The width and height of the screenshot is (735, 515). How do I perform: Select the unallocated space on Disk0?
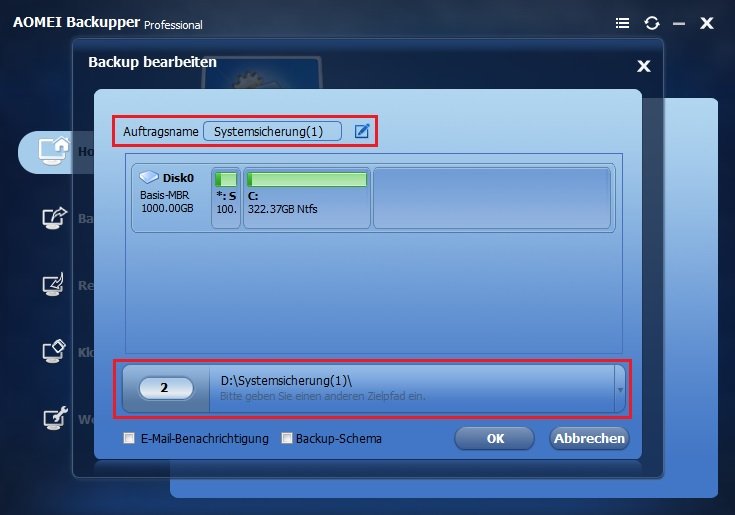[x=492, y=198]
